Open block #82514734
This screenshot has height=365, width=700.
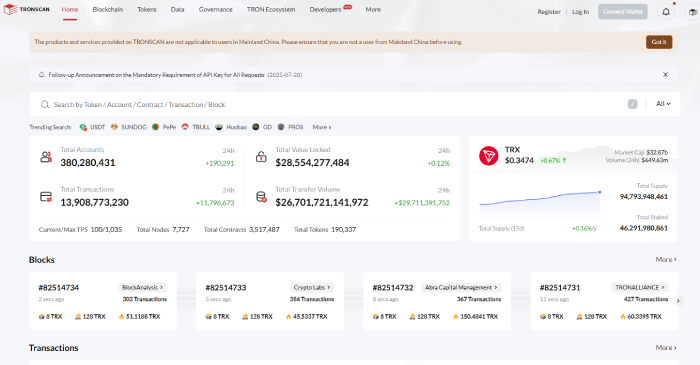coord(58,287)
